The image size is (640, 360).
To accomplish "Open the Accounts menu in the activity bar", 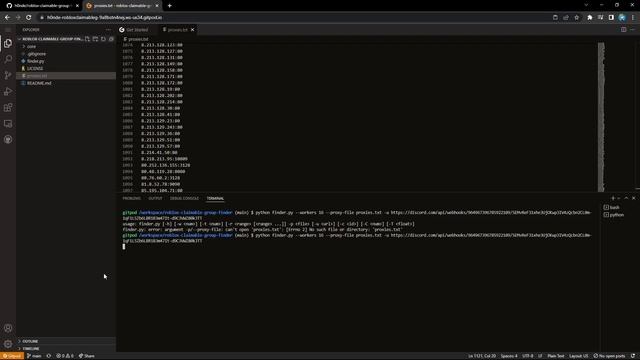I will 8,328.
